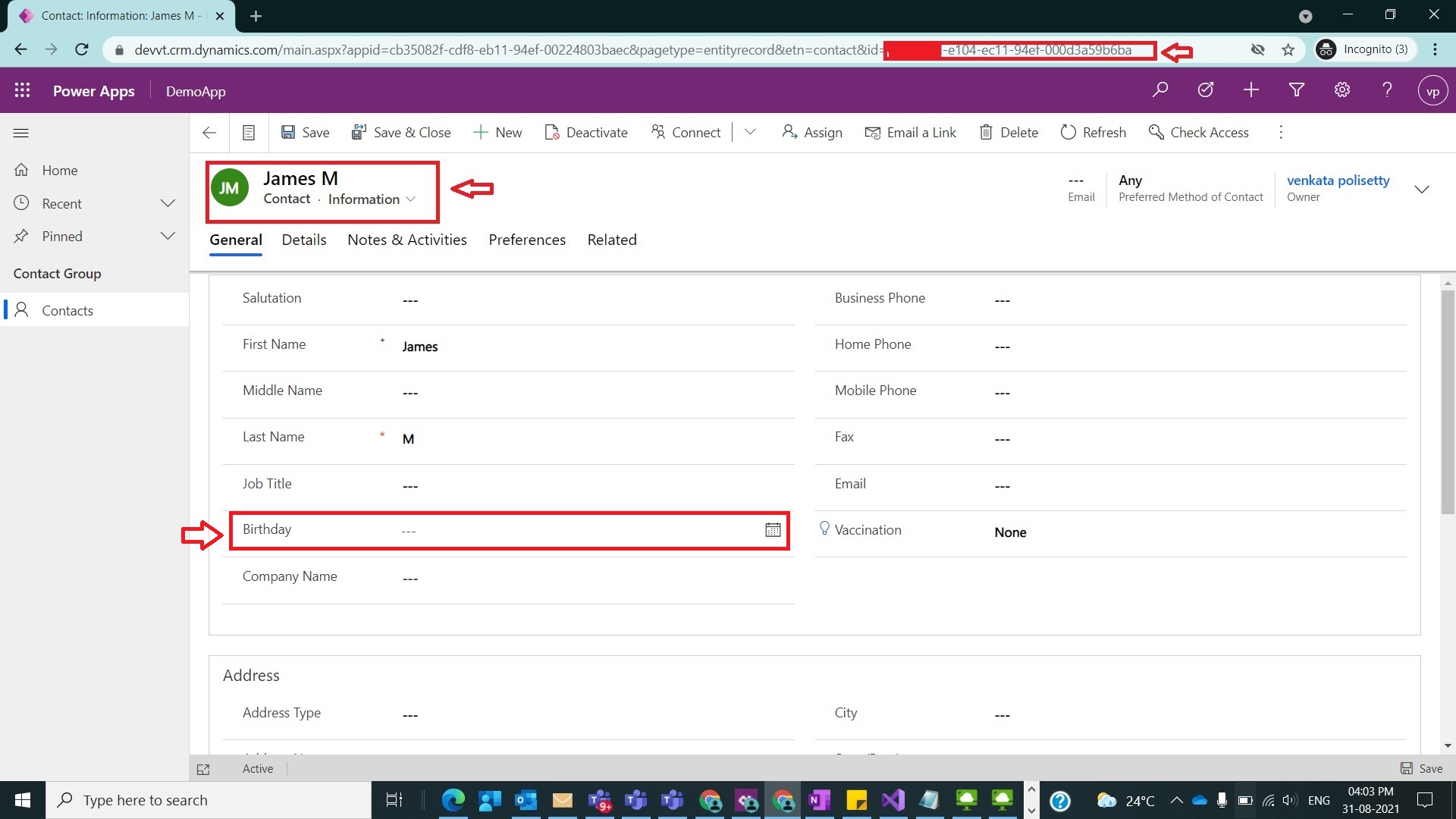This screenshot has height=819, width=1456.
Task: Open the Information form selector dropdown
Action: [x=372, y=199]
